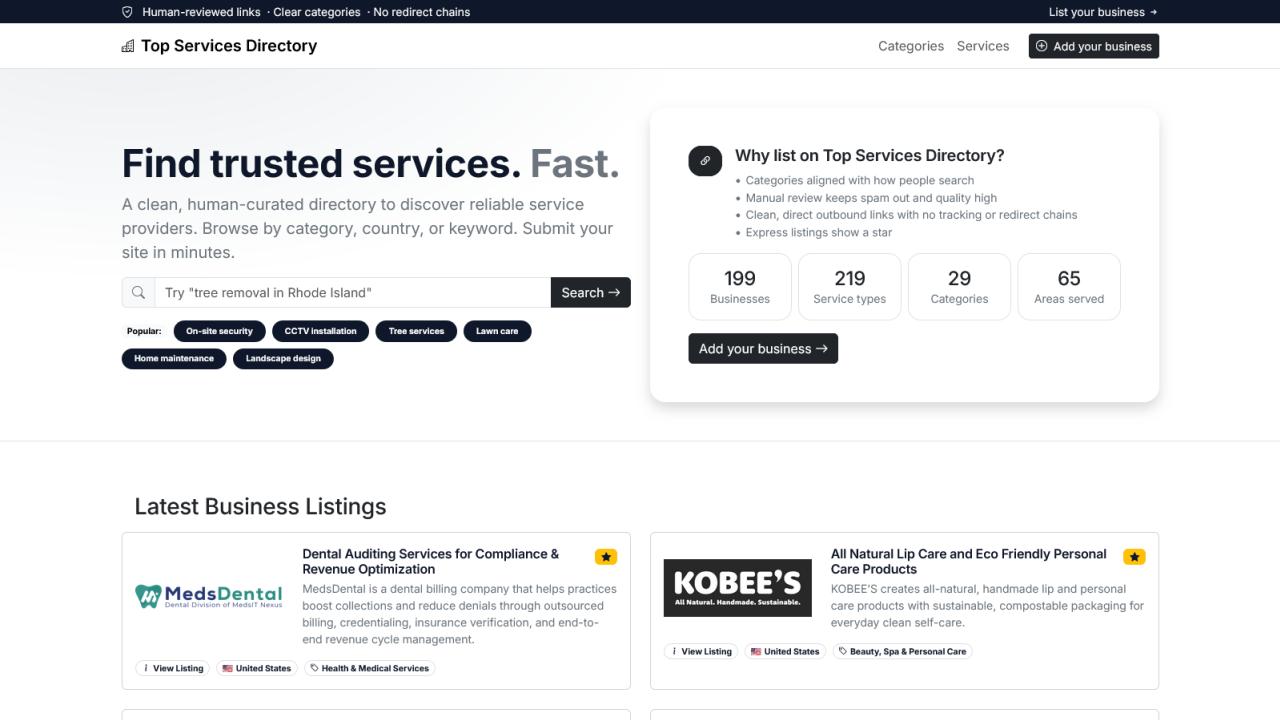Open the Categories menu item
1280x720 pixels.
click(910, 46)
